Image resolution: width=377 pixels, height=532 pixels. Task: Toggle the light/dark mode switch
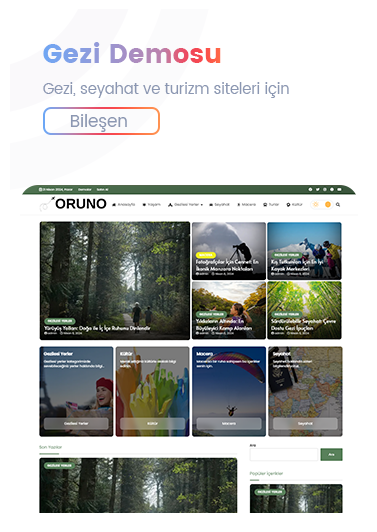321,204
